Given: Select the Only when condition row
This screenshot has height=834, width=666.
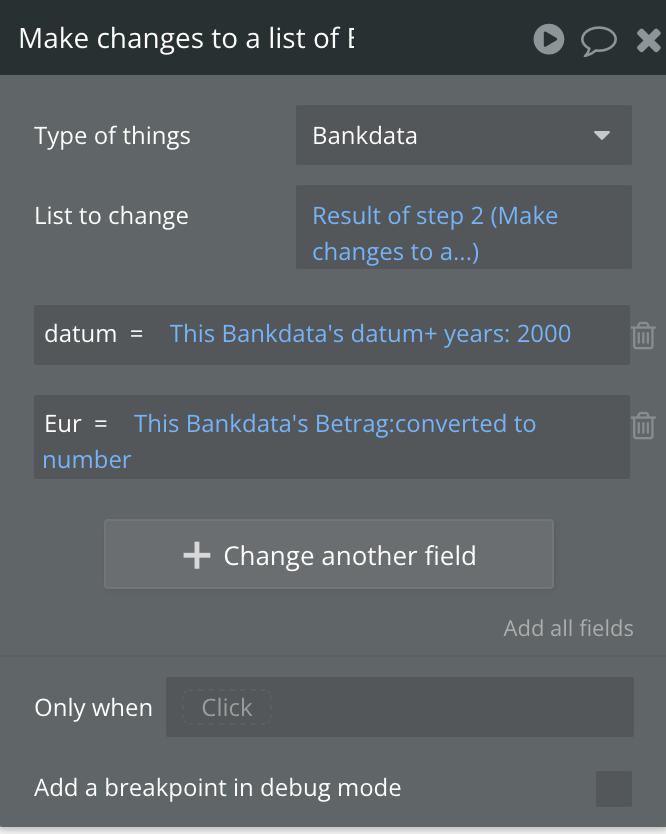Looking at the screenshot, I should pyautogui.click(x=399, y=707).
